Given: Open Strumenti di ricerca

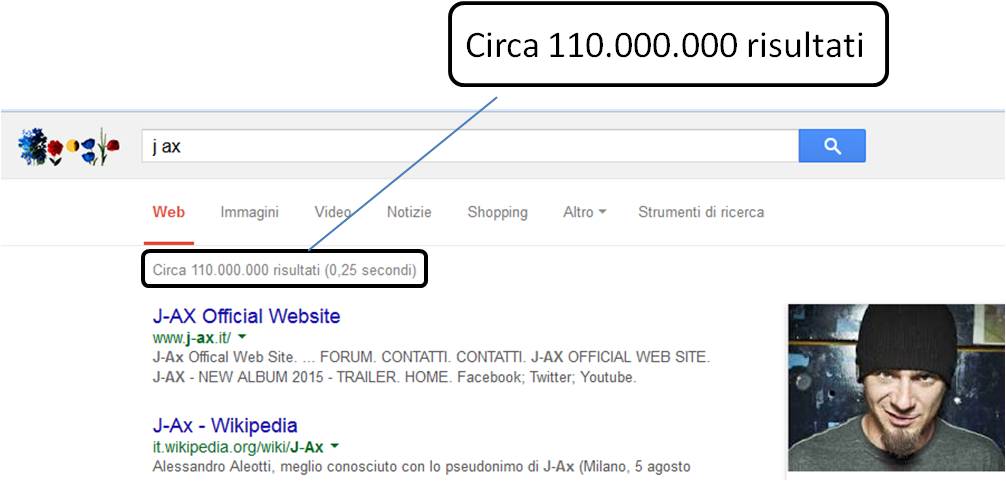Looking at the screenshot, I should [x=701, y=212].
